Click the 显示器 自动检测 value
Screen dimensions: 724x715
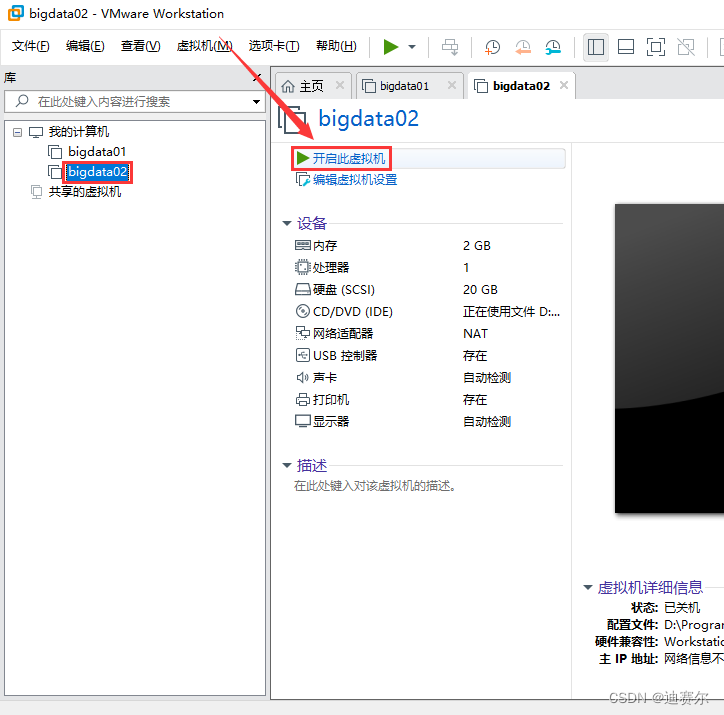coord(487,422)
